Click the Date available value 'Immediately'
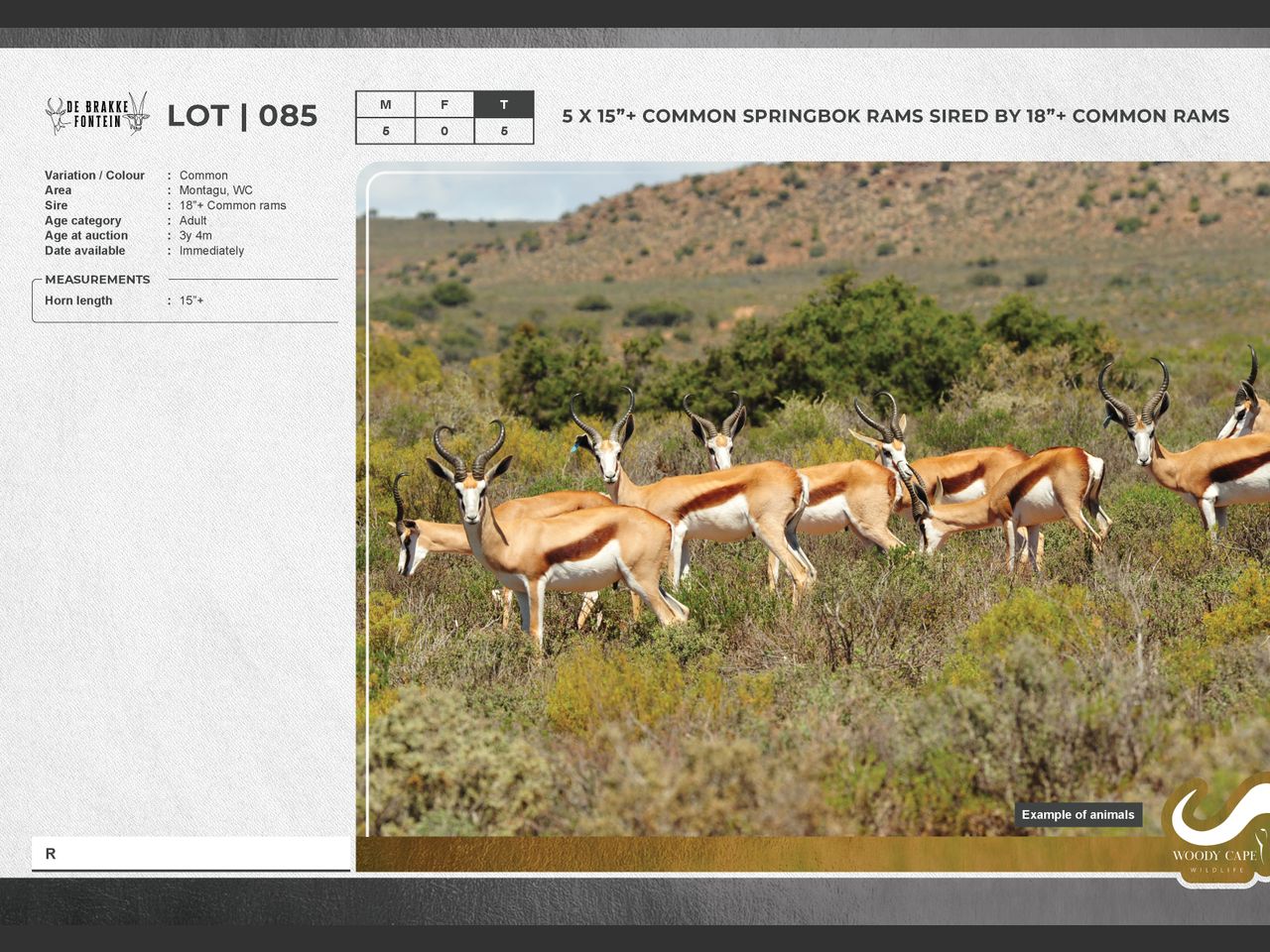Screen dimensions: 1270x952 click(211, 251)
